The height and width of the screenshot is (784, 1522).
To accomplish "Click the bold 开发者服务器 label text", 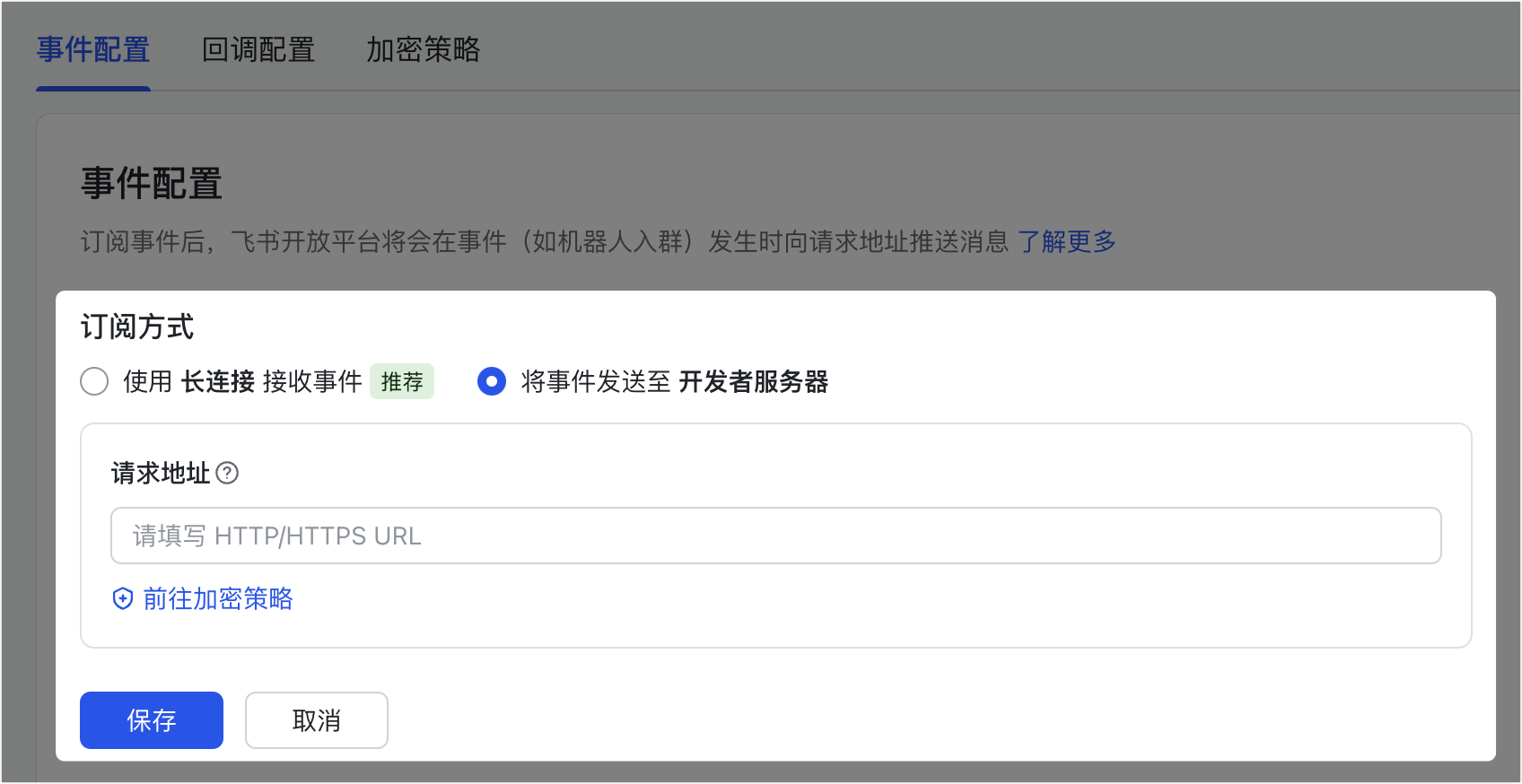I will [x=753, y=381].
